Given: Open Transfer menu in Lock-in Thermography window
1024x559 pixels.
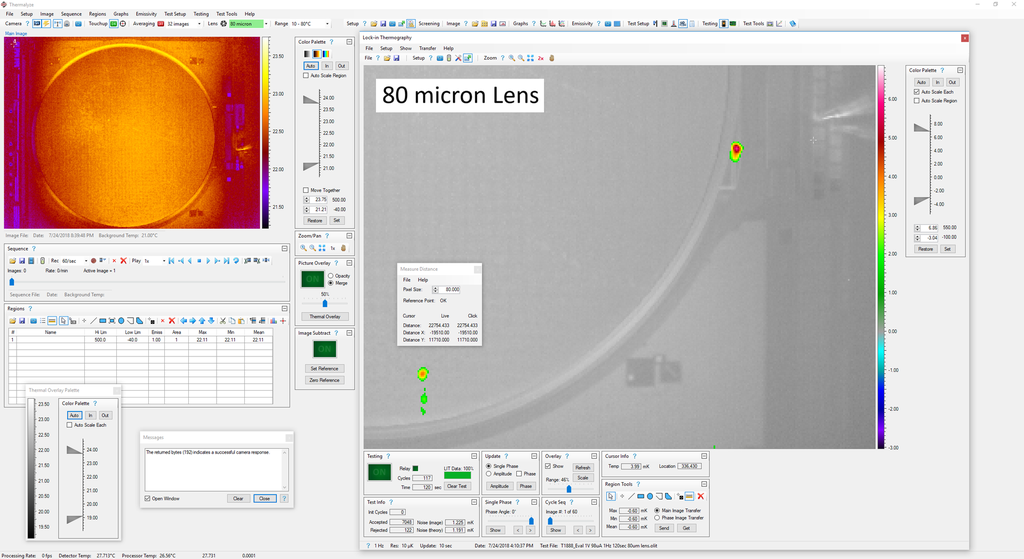Looking at the screenshot, I should pyautogui.click(x=428, y=48).
